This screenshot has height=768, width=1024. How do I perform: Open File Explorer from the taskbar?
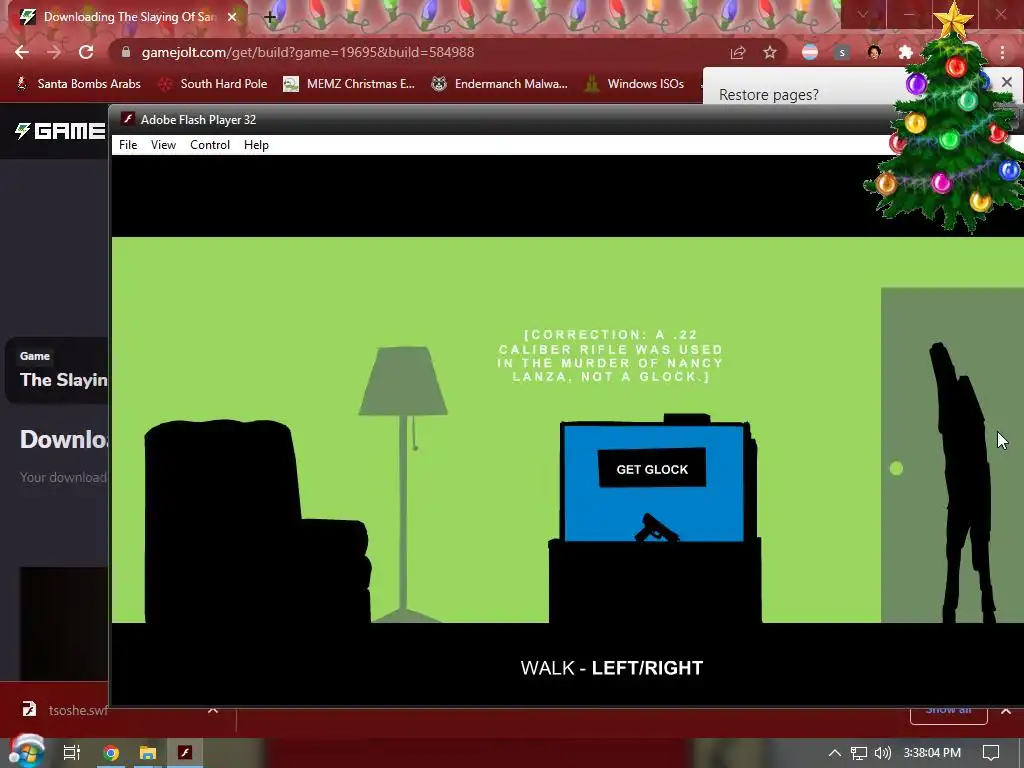(148, 753)
